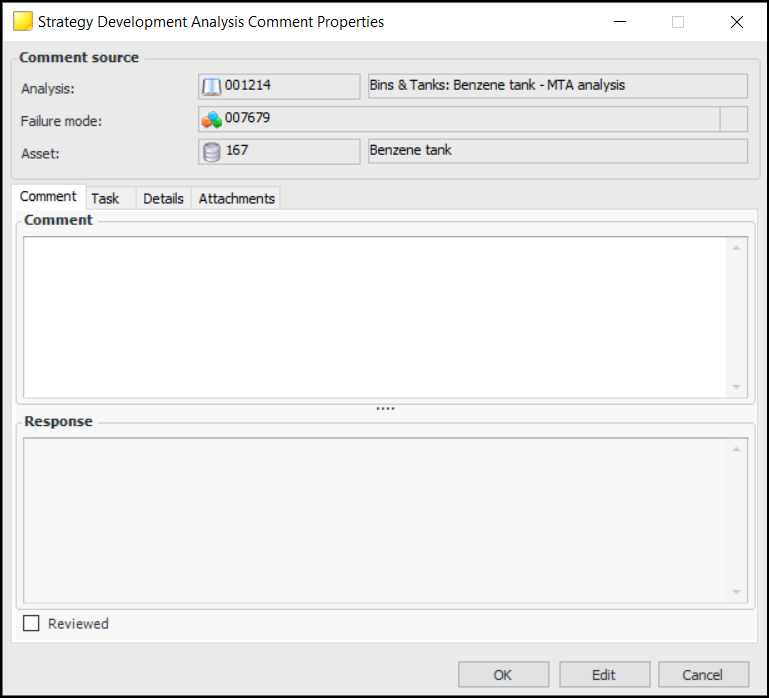769x698 pixels.
Task: Click the Response box scroll down arrow
Action: 736,592
